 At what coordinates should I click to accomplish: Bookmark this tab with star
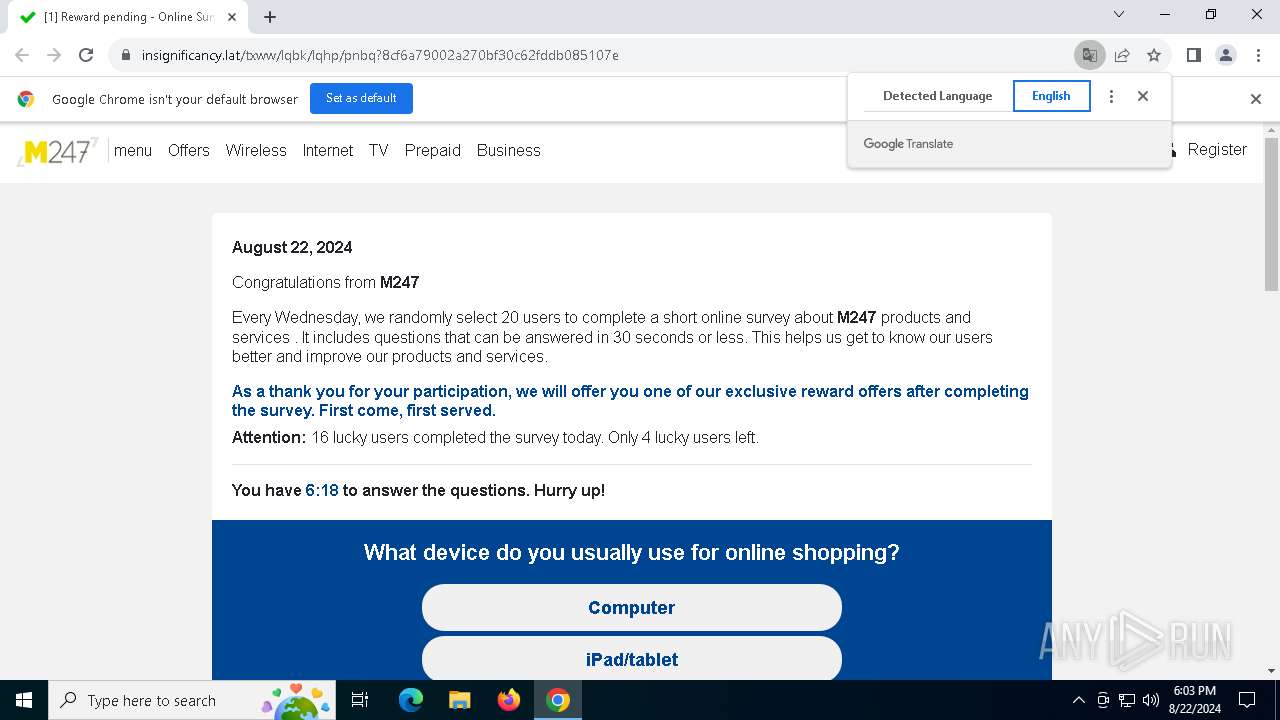tap(1154, 55)
